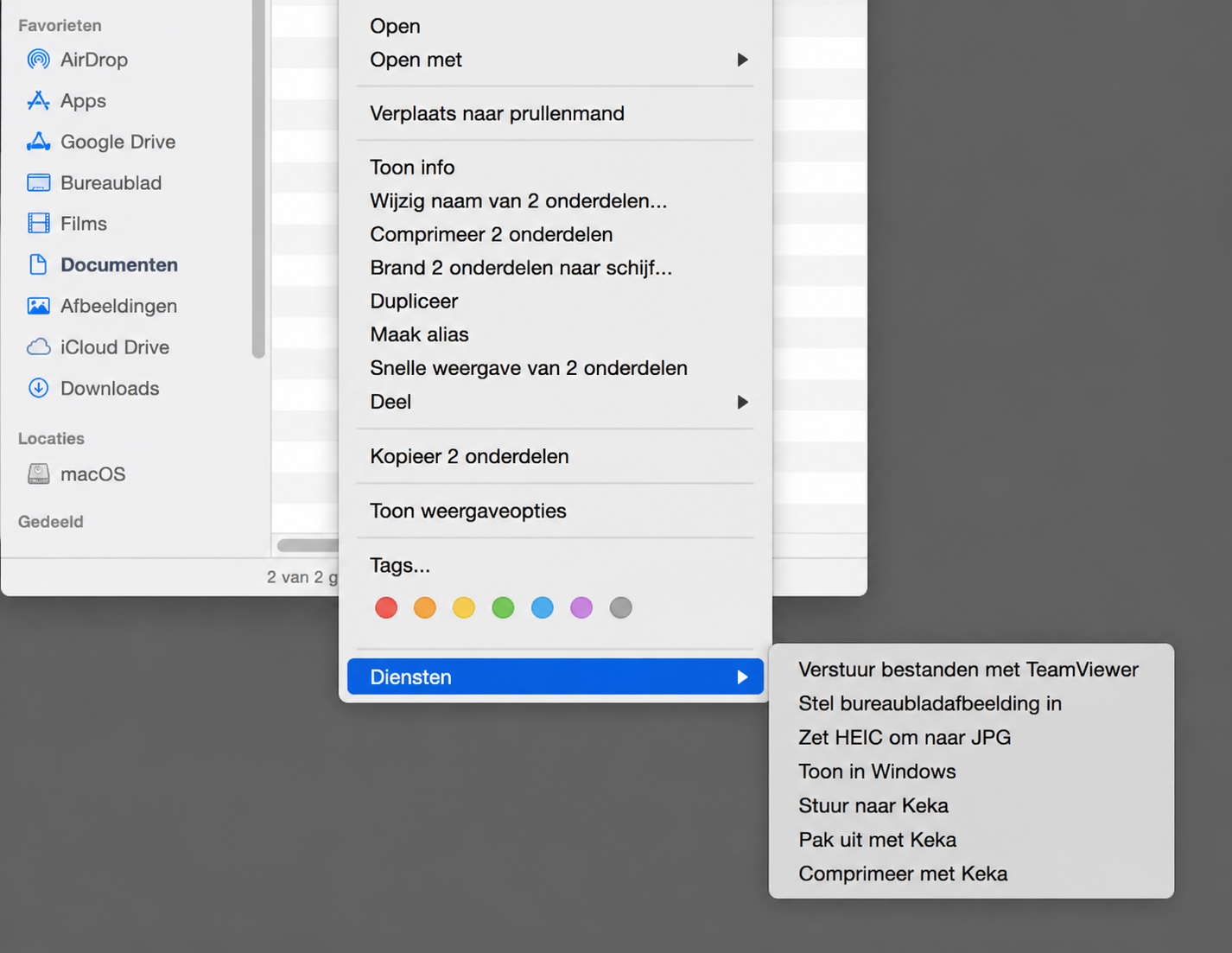Click the Apps icon in sidebar
This screenshot has height=953, width=1232.
click(x=38, y=100)
